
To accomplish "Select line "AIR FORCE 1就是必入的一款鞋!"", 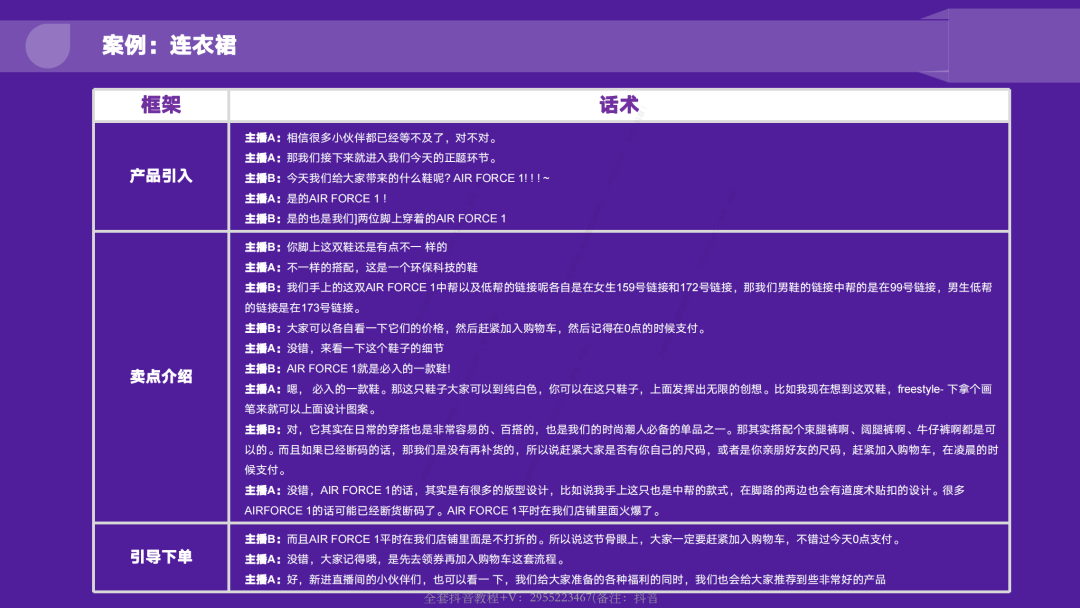I will pyautogui.click(x=348, y=368).
